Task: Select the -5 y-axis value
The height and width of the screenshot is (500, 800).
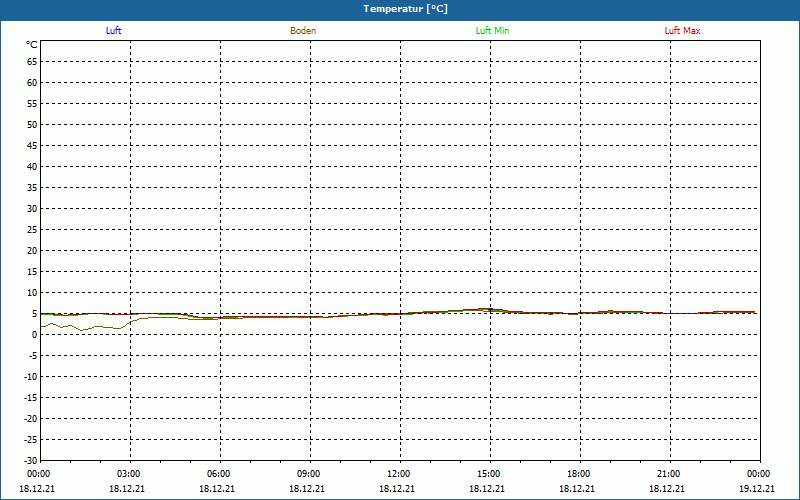Action: (31, 356)
